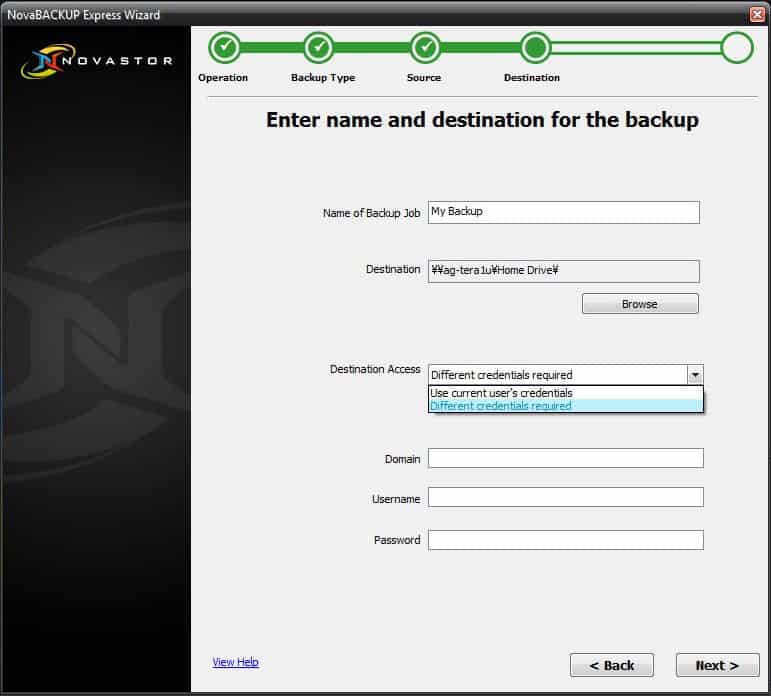
Task: Click the Source step checkmark circle
Action: (x=425, y=47)
